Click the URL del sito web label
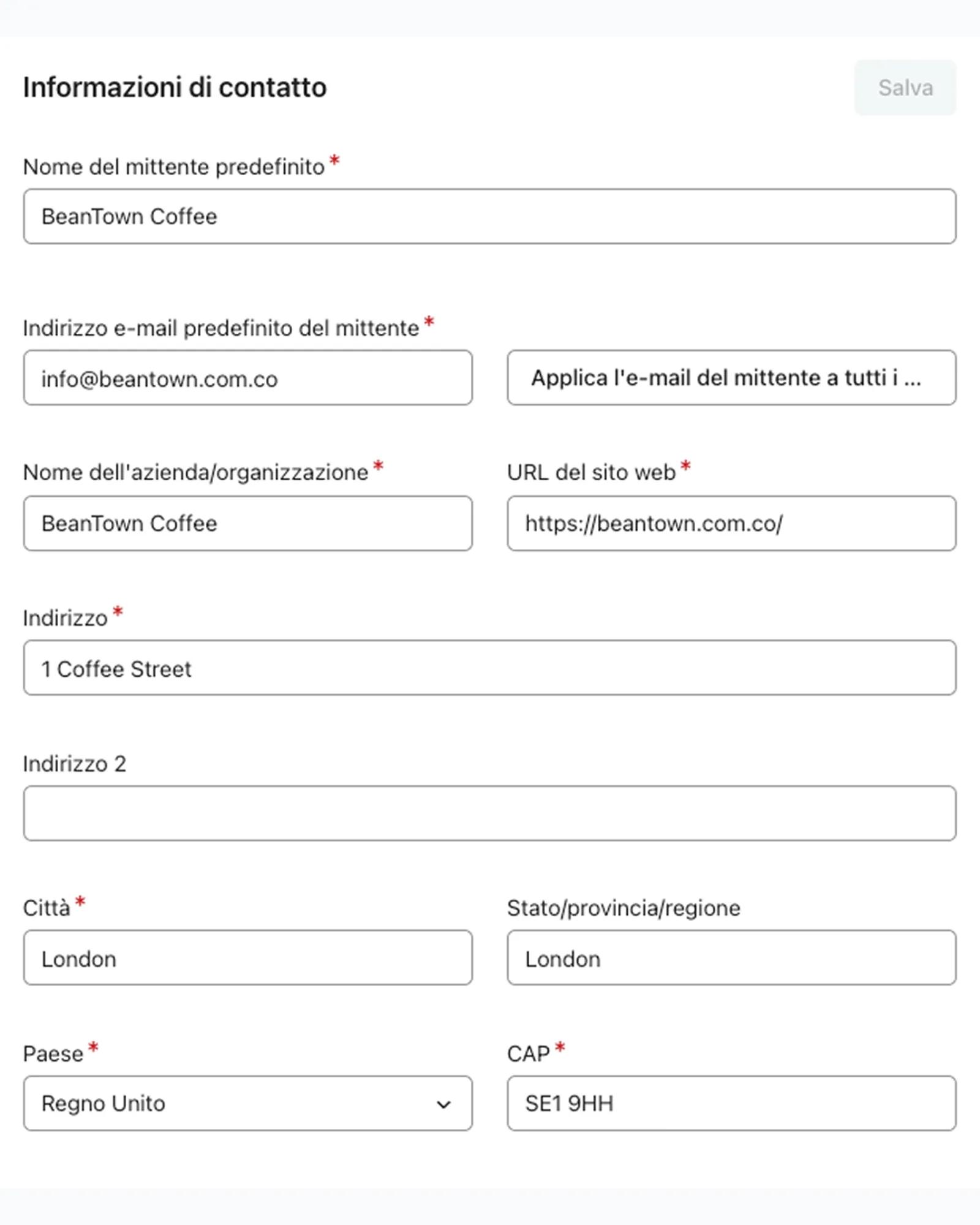Screen dimensions: 980x1225 [x=591, y=472]
